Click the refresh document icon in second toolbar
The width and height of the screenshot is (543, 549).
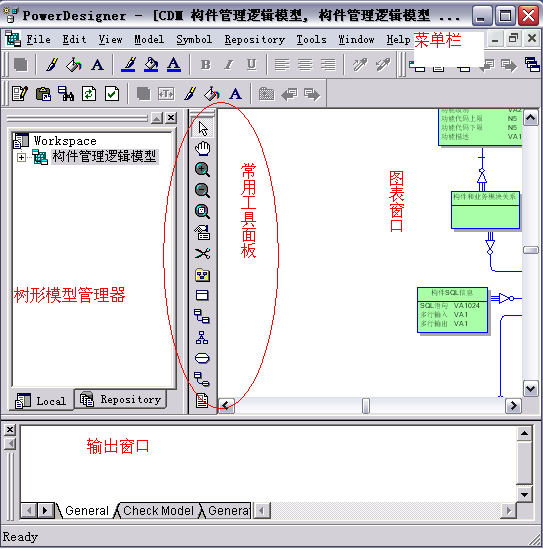coord(89,94)
